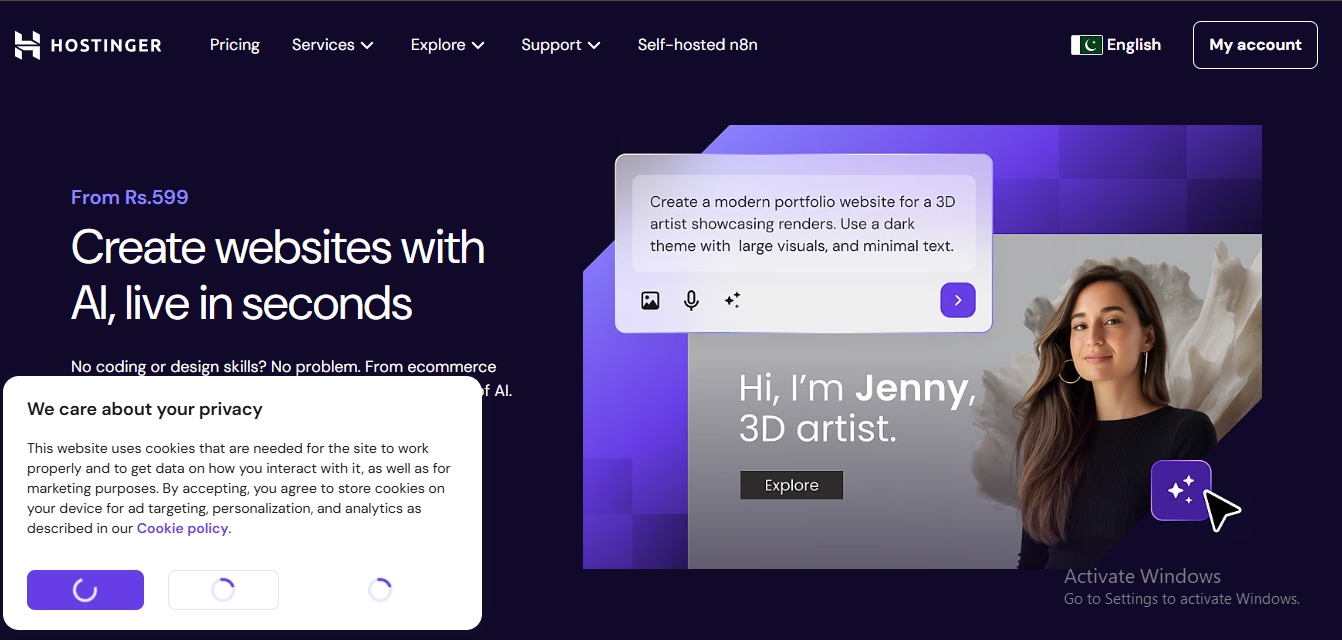This screenshot has height=640, width=1342.
Task: Click the Pakistan flag language icon
Action: coord(1086,45)
